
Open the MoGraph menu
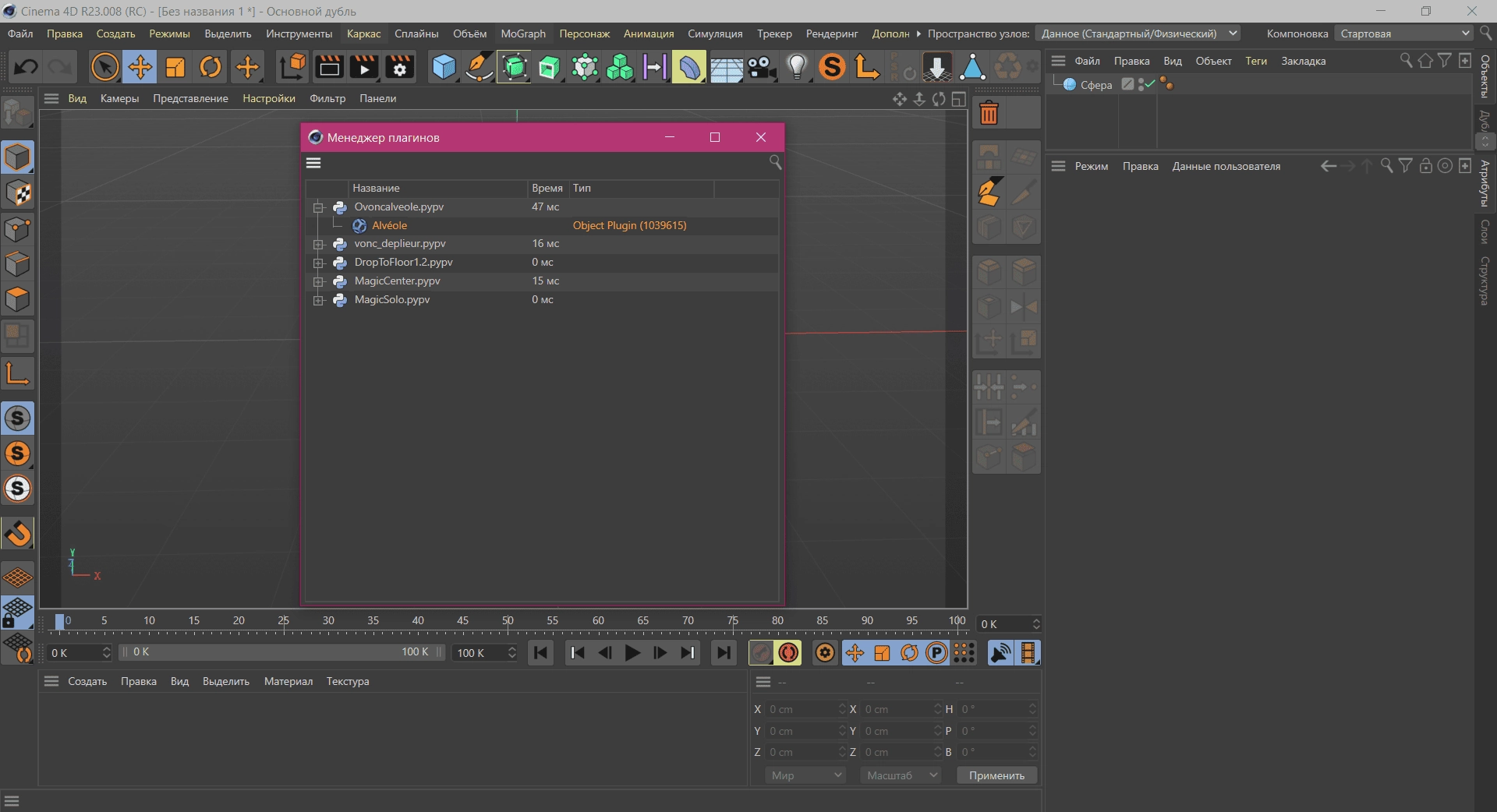523,34
